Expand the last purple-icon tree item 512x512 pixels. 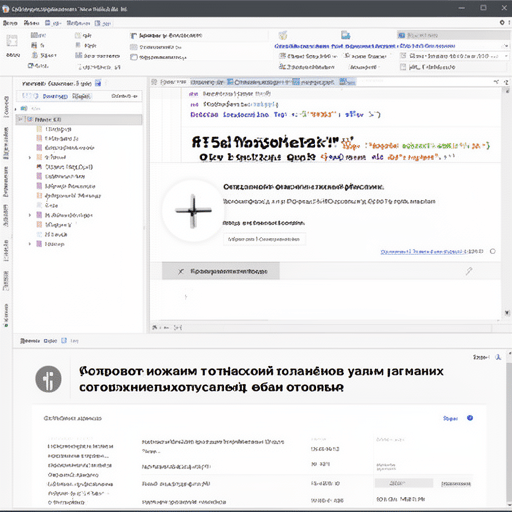tap(30, 244)
